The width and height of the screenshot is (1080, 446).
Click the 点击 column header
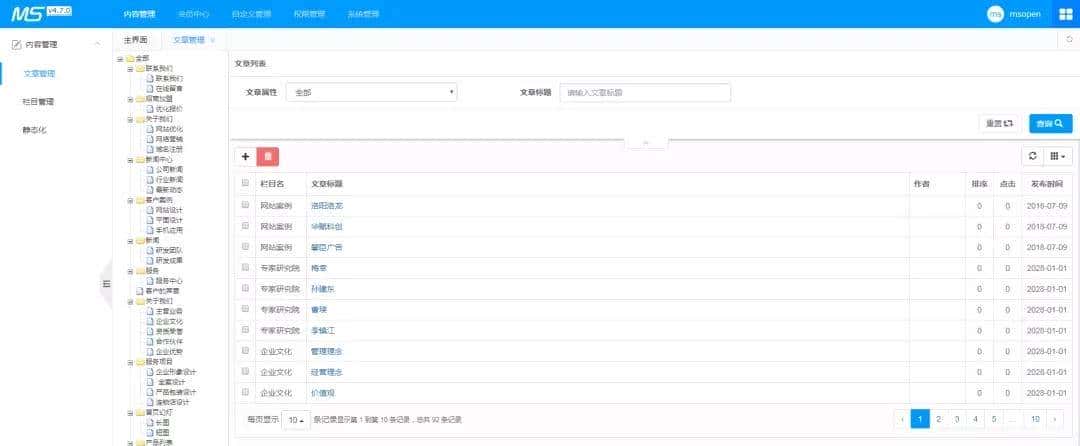(1008, 184)
